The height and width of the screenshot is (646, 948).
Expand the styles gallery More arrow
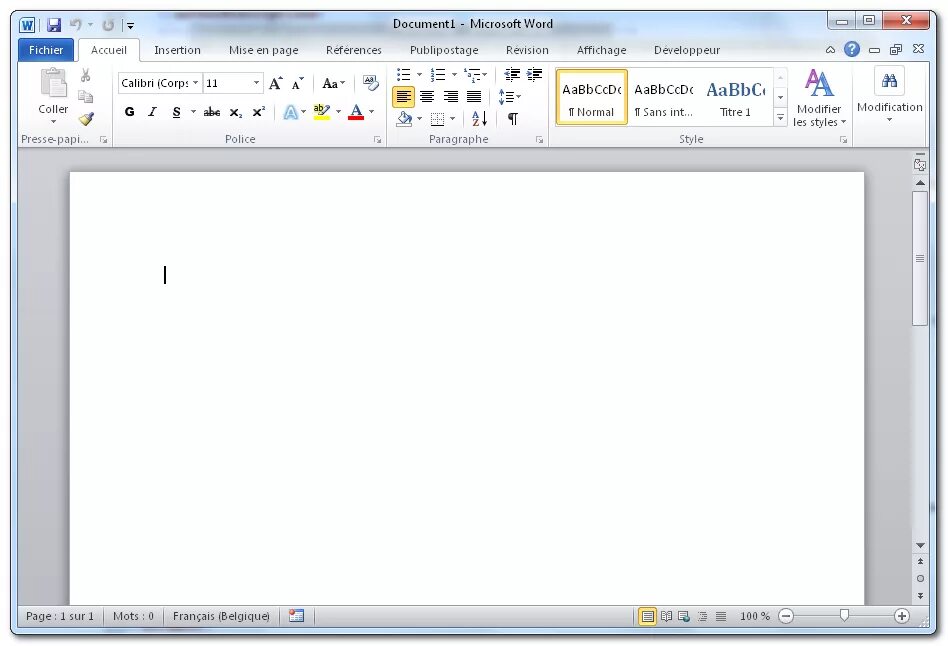pos(781,117)
